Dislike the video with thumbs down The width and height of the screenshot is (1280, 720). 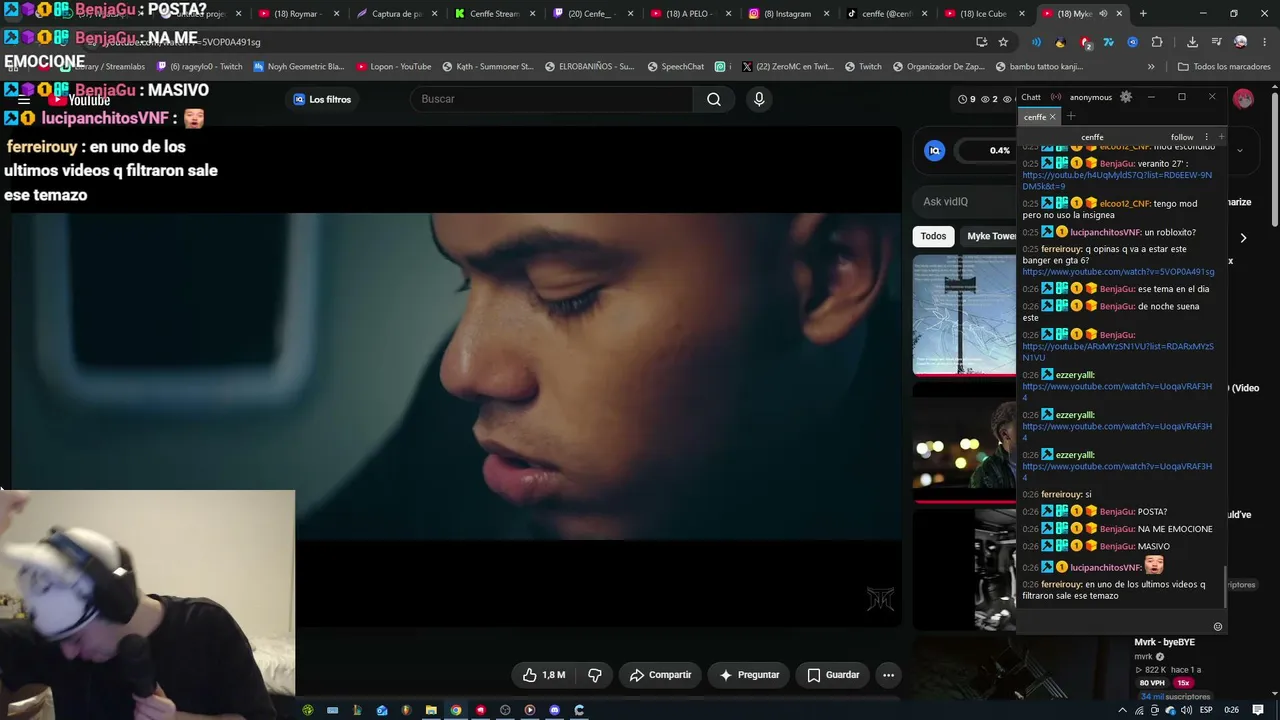tap(595, 675)
